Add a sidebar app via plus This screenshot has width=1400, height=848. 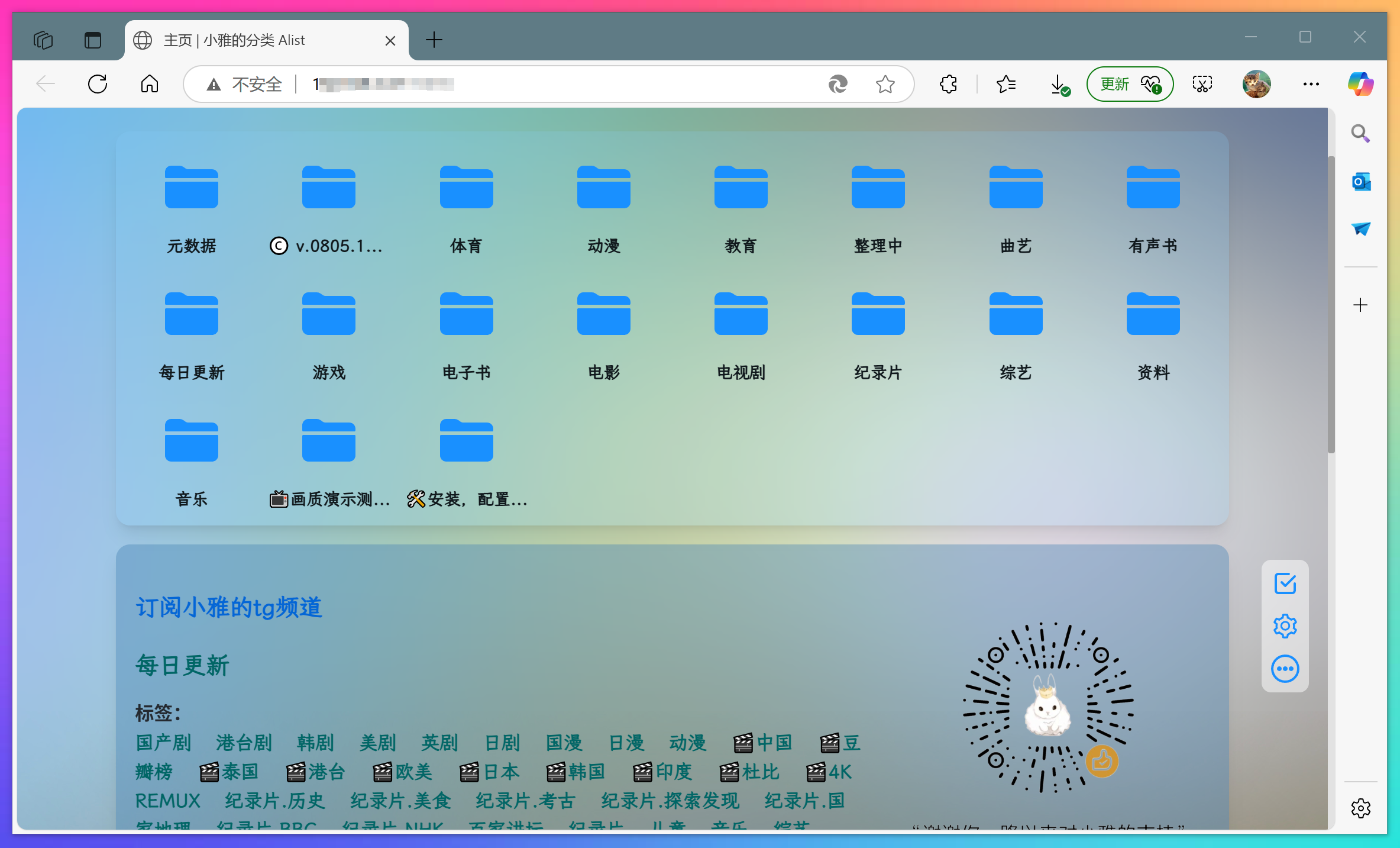tap(1360, 305)
